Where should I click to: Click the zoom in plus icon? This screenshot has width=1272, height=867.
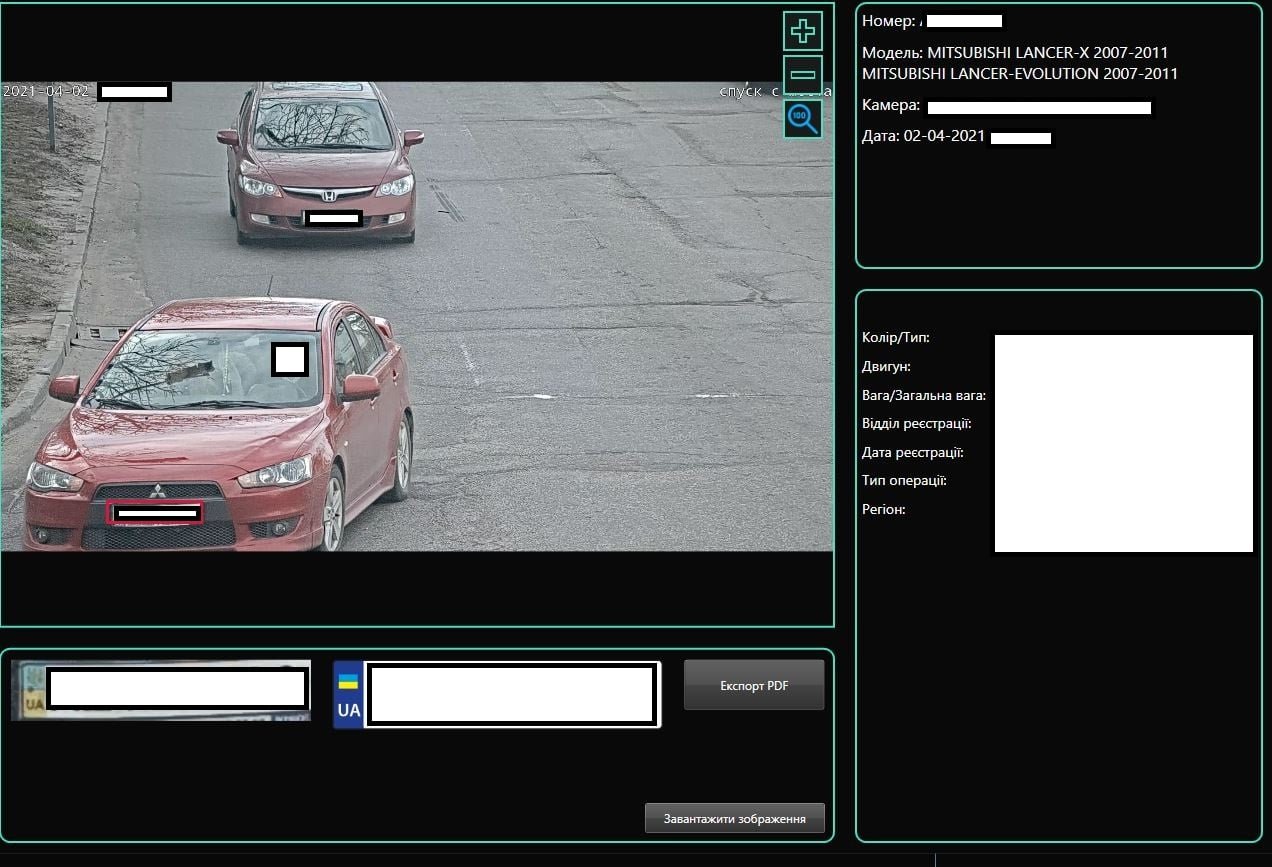coord(802,31)
